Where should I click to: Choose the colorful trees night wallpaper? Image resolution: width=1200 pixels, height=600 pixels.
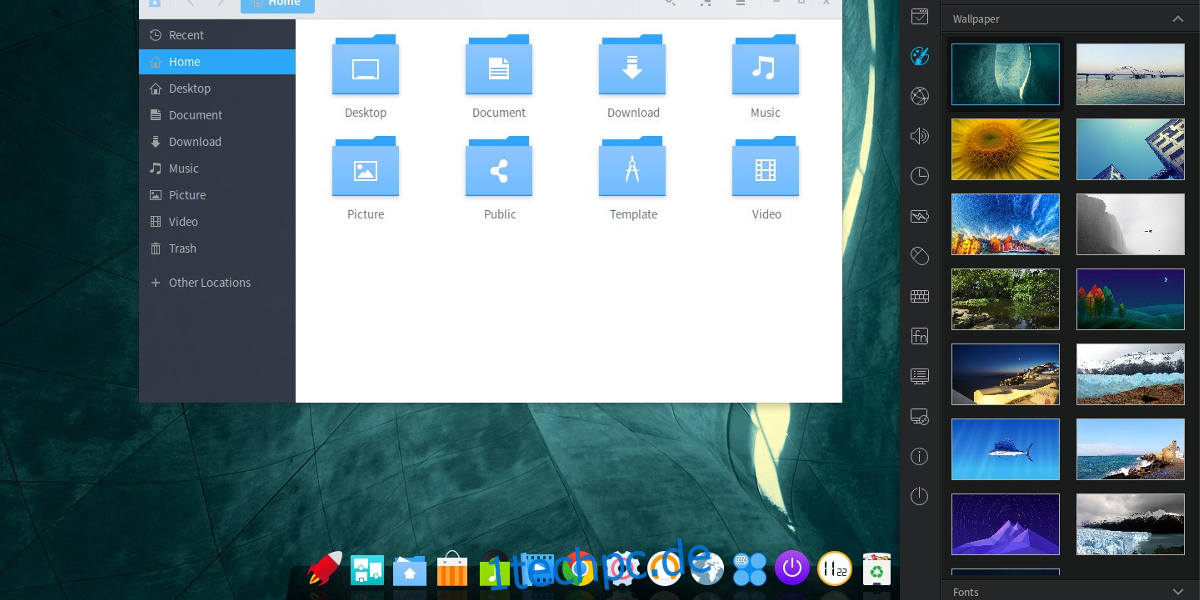tap(1130, 299)
